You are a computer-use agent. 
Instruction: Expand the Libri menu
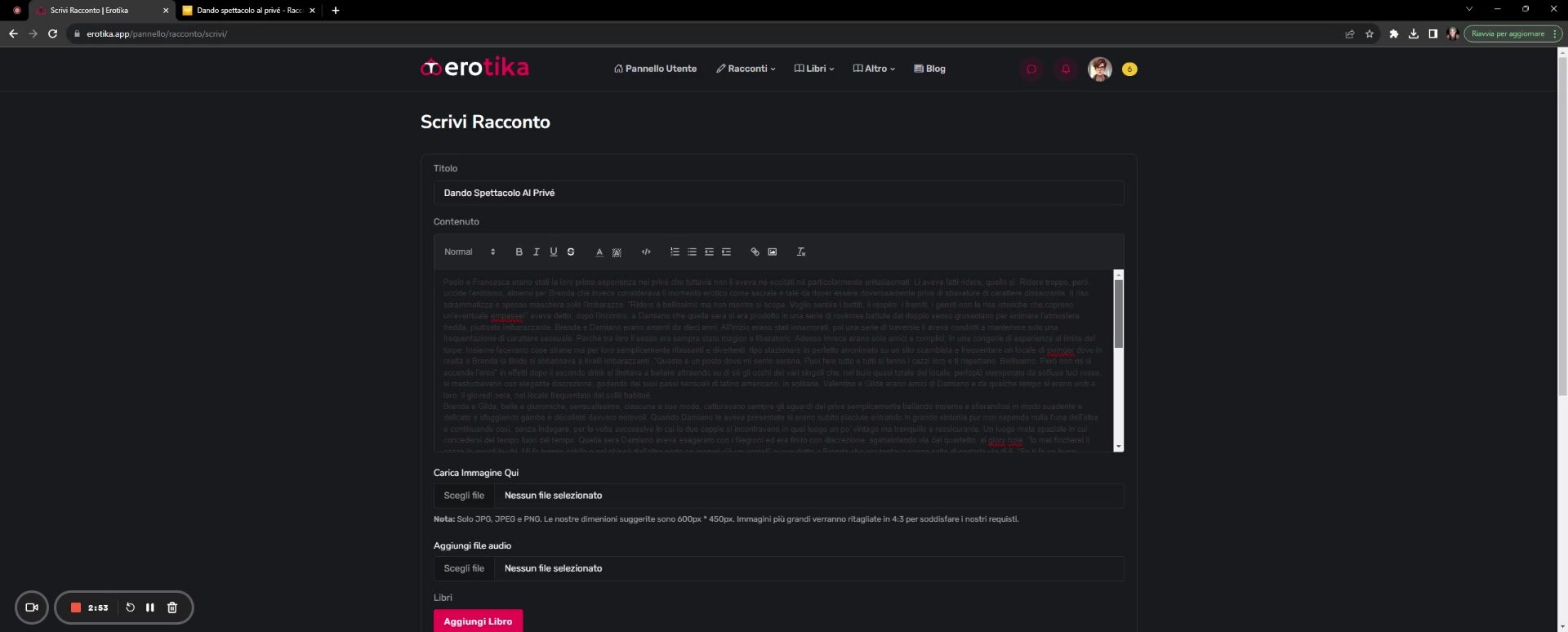point(814,69)
